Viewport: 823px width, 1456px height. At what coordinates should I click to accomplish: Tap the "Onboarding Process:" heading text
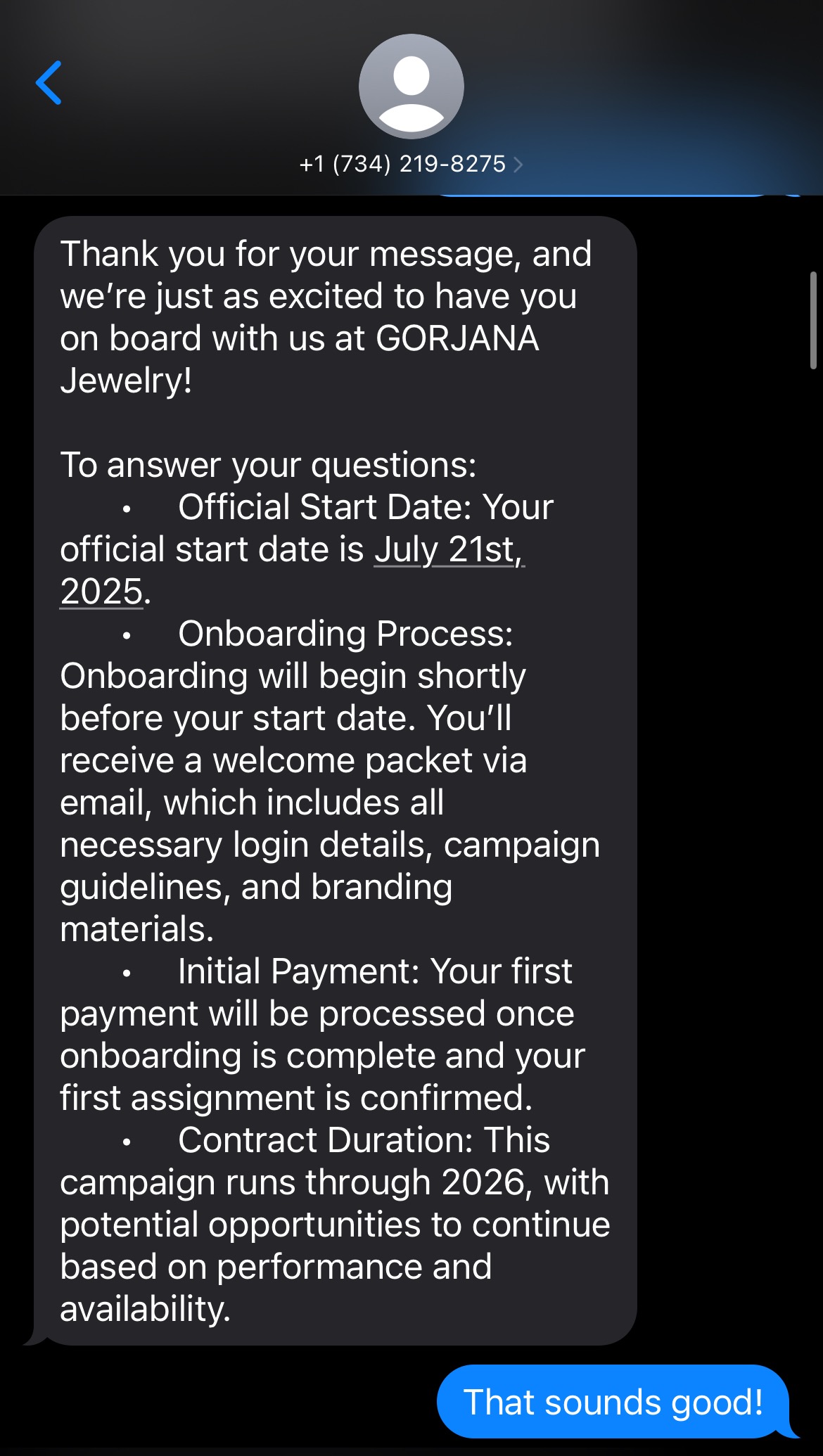(x=345, y=634)
